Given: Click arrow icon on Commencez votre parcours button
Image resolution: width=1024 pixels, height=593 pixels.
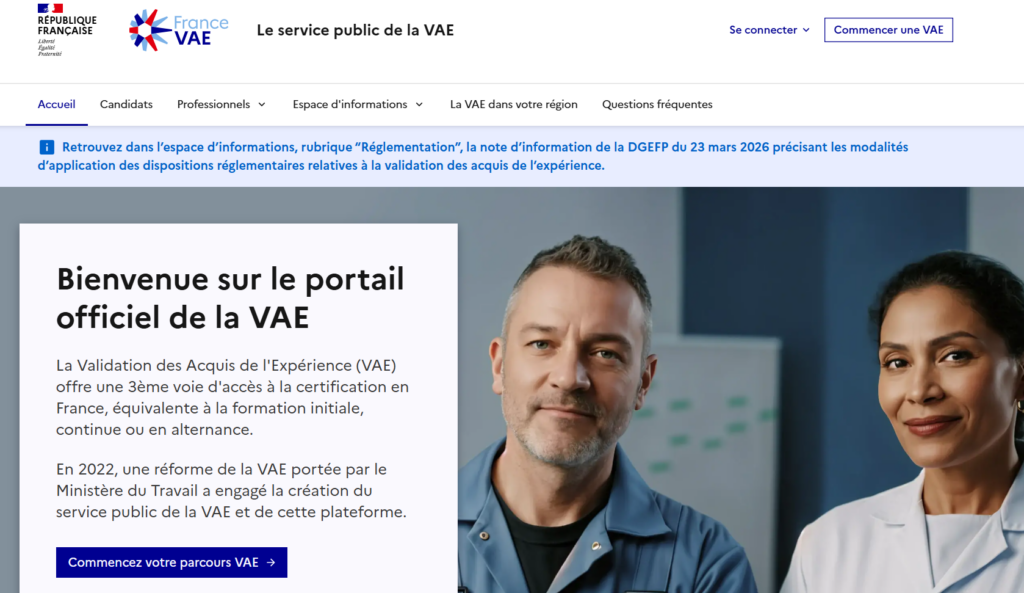Looking at the screenshot, I should pos(271,562).
